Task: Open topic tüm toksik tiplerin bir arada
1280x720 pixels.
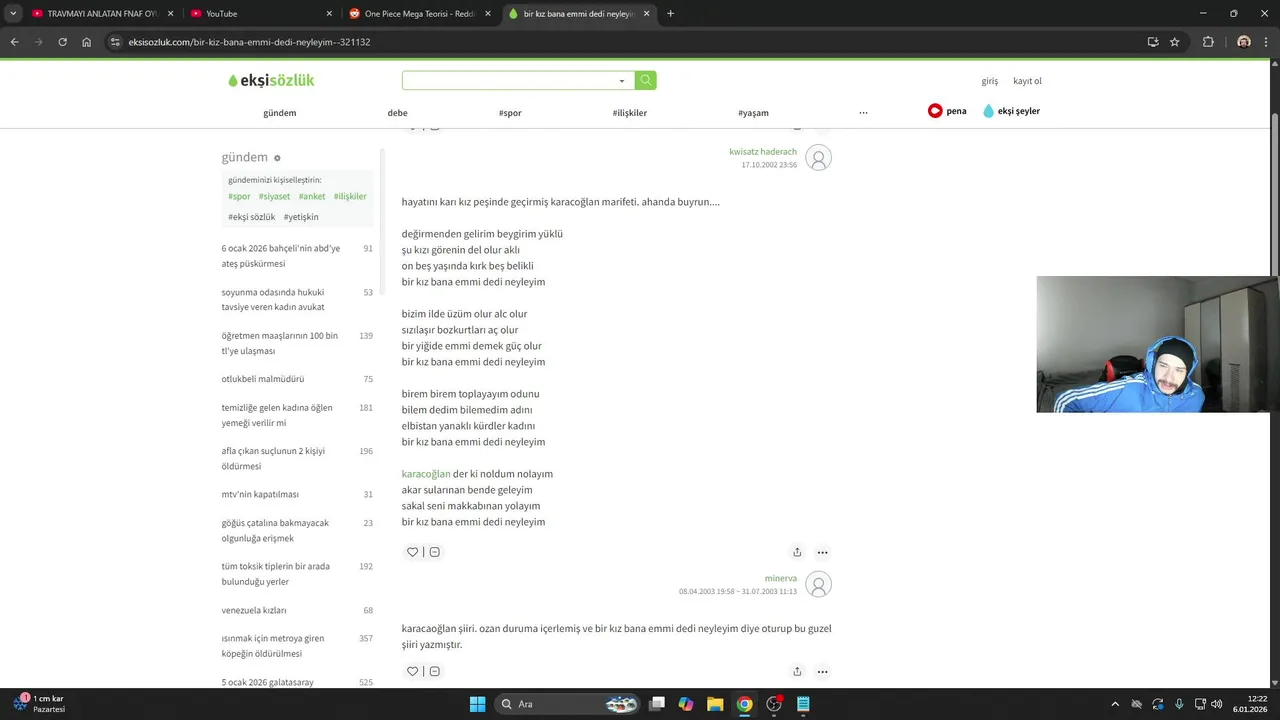Action: coord(297,574)
